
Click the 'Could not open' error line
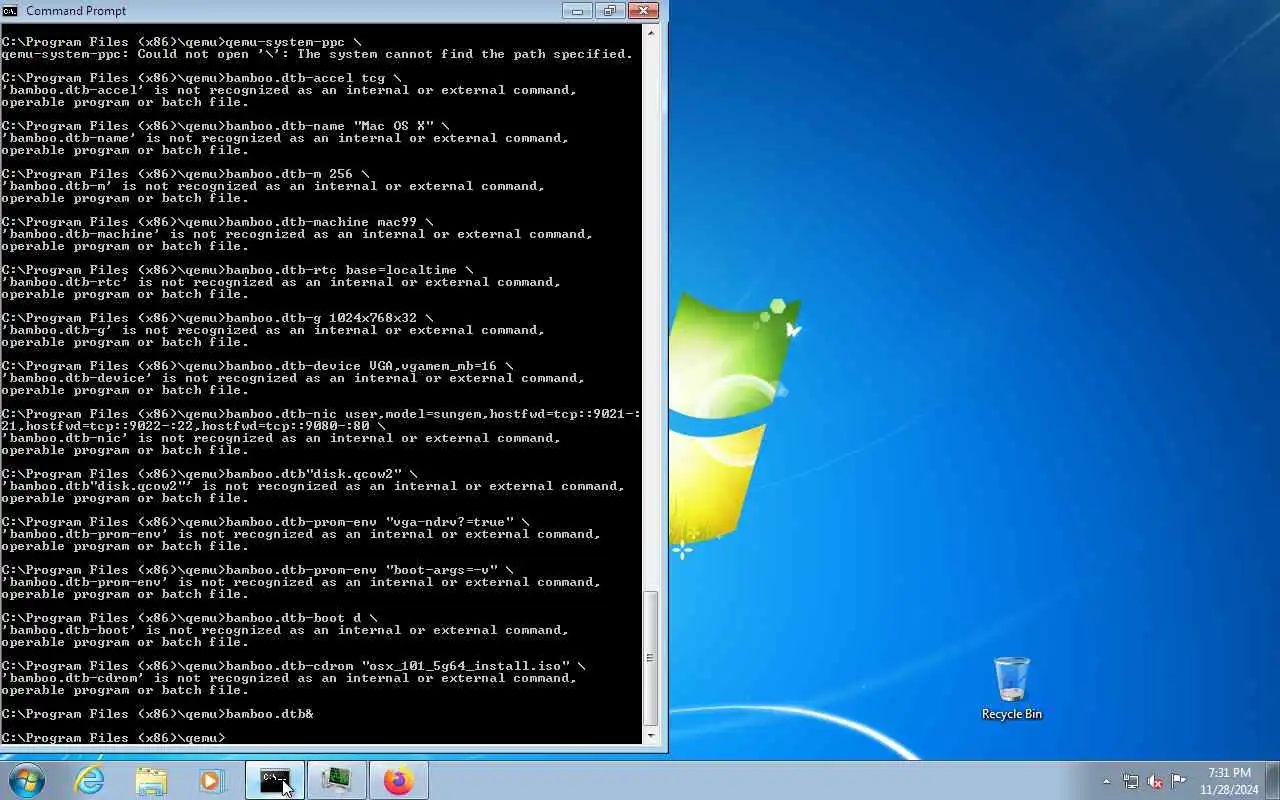317,54
